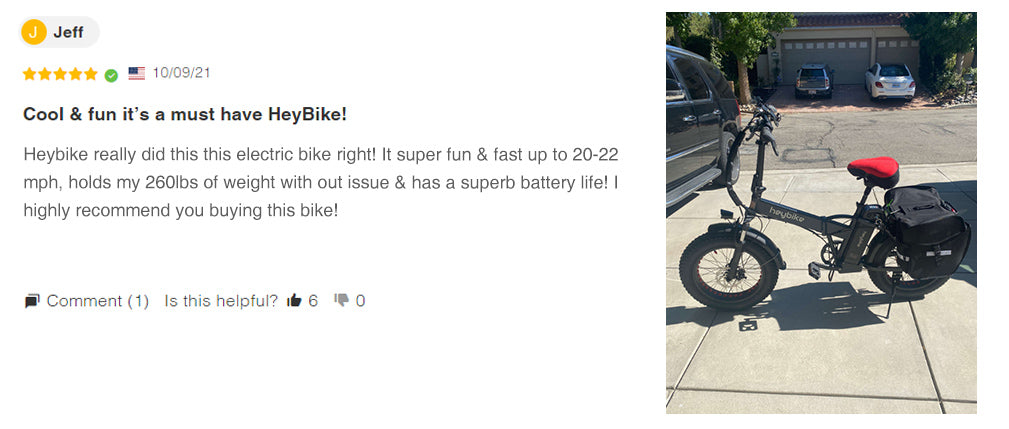
Task: Click the review date 10/09/21
Action: click(181, 73)
